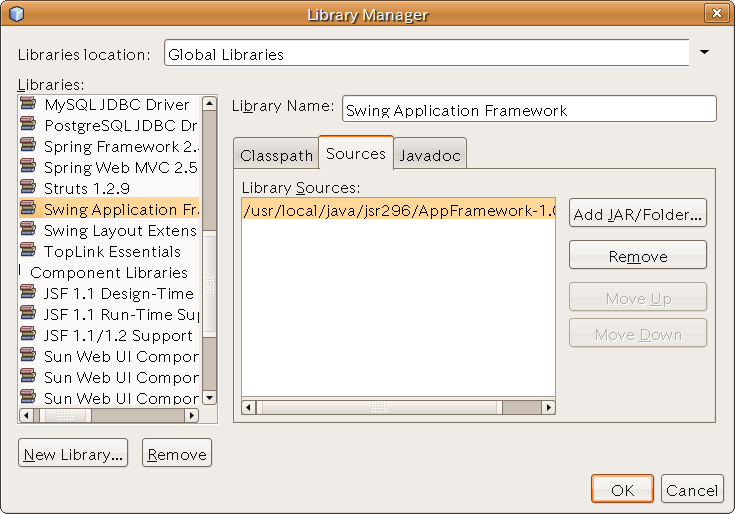Click the Struts 1.2.9 library icon
The height and width of the screenshot is (514, 735).
pos(30,189)
